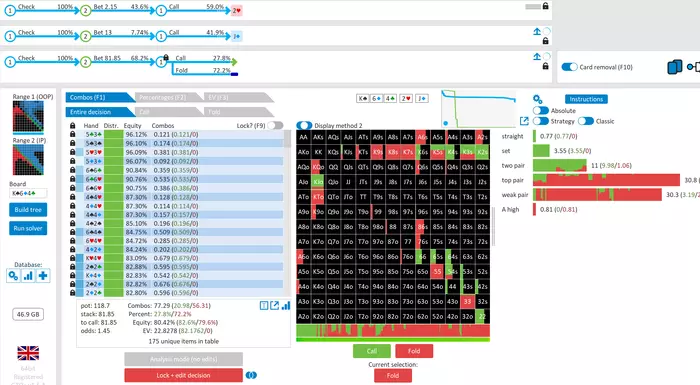Viewport: 700px width, 385px height.
Task: Switch to the EV (F3) tab
Action: tap(238, 97)
